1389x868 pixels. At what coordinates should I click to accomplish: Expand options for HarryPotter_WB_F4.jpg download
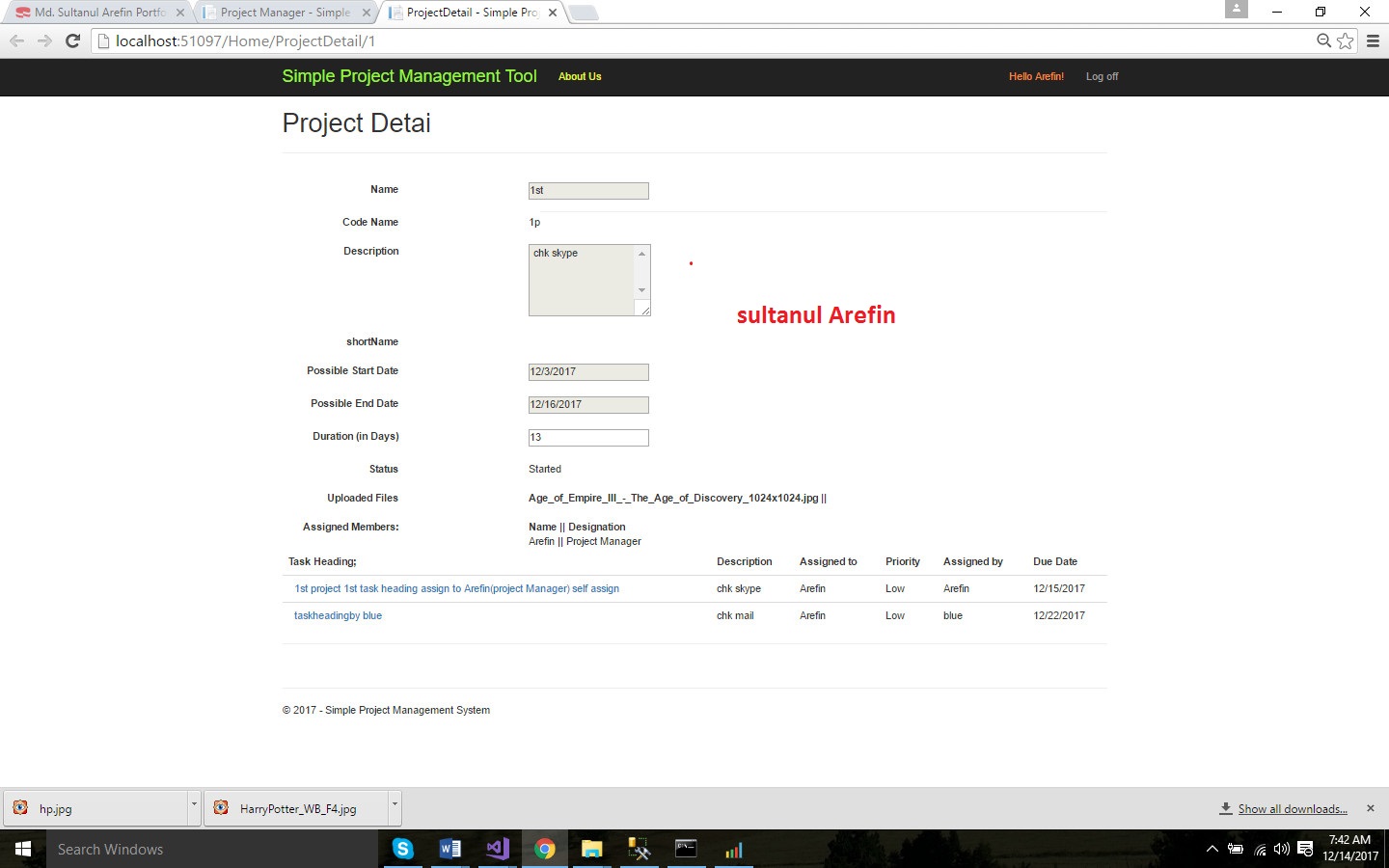tap(394, 804)
